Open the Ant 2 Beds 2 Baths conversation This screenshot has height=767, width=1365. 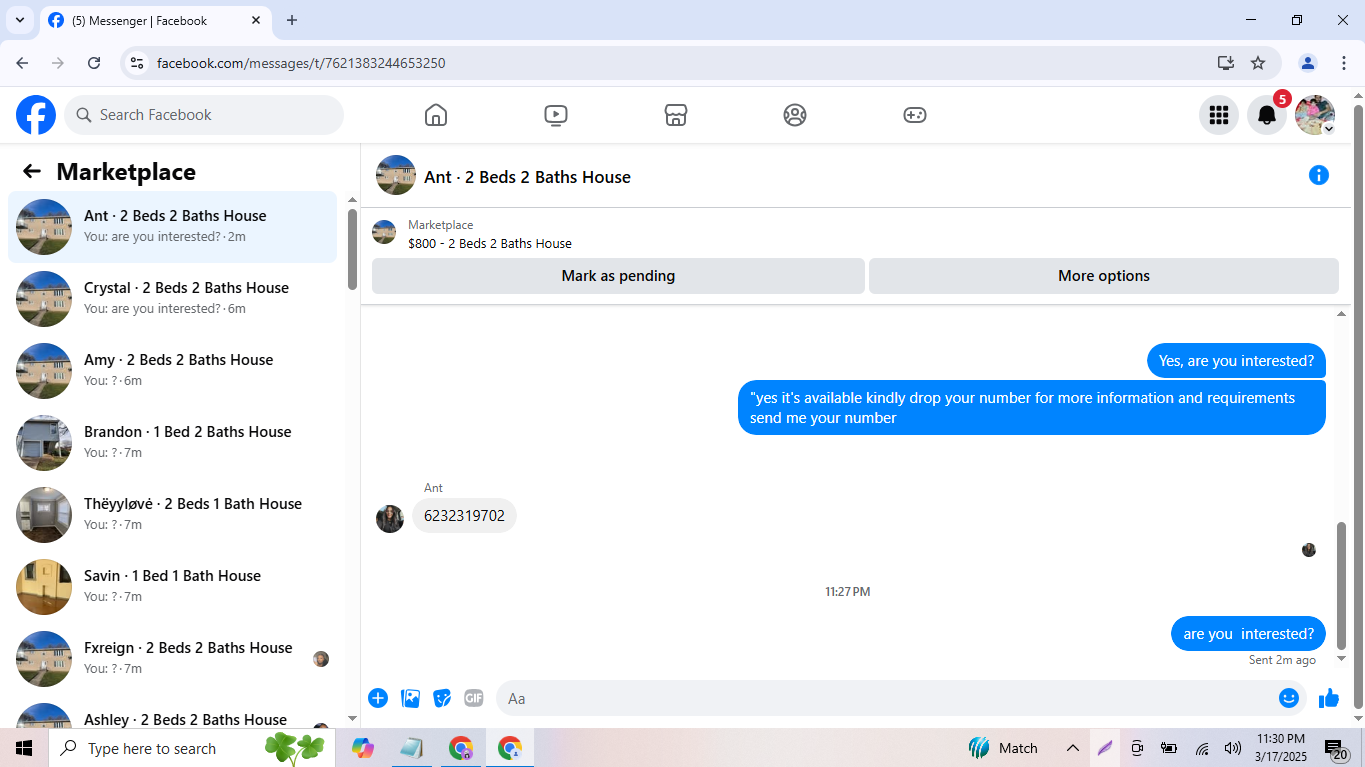[173, 227]
